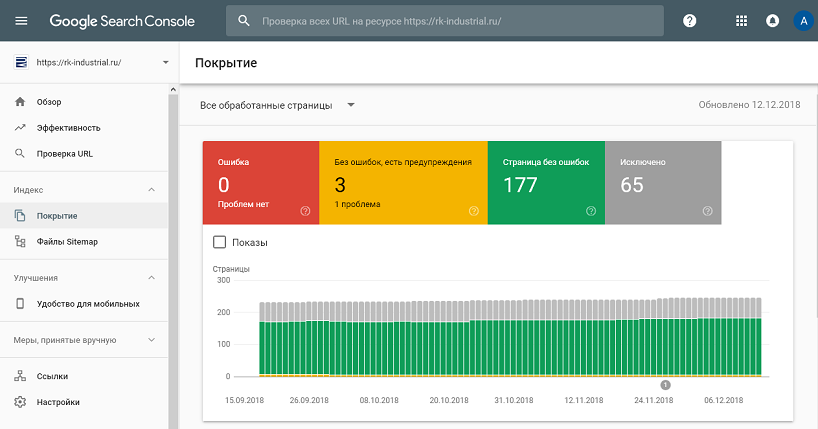Open Файлы Sitemap page
818x429 pixels.
[84, 241]
